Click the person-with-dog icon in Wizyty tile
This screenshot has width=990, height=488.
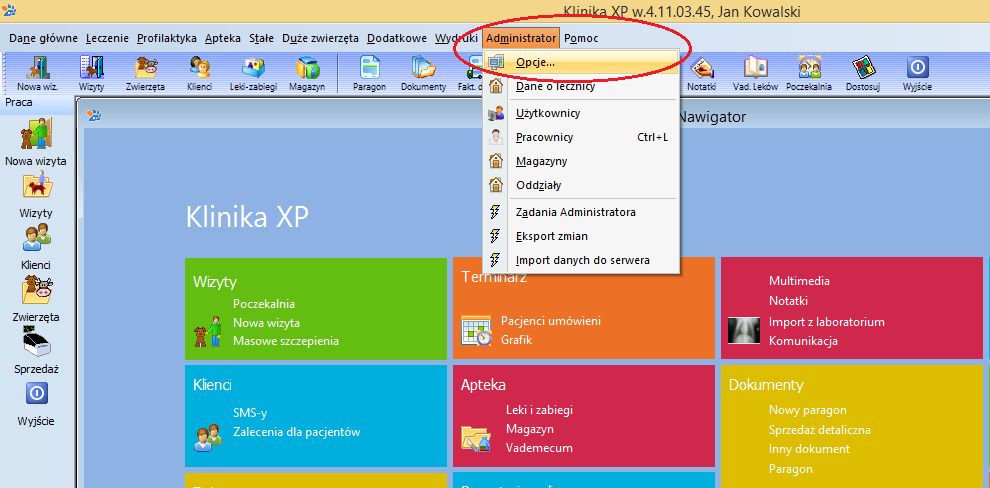pyautogui.click(x=208, y=331)
